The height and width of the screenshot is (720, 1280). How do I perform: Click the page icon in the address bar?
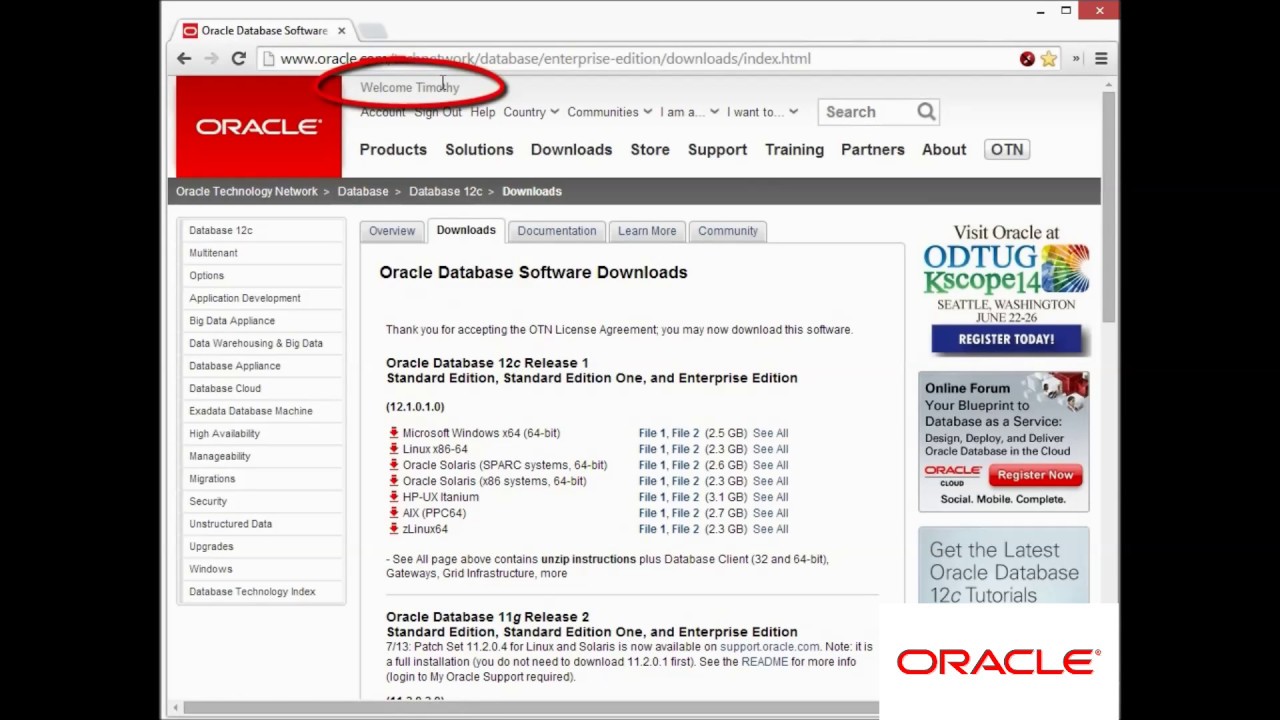pyautogui.click(x=268, y=59)
